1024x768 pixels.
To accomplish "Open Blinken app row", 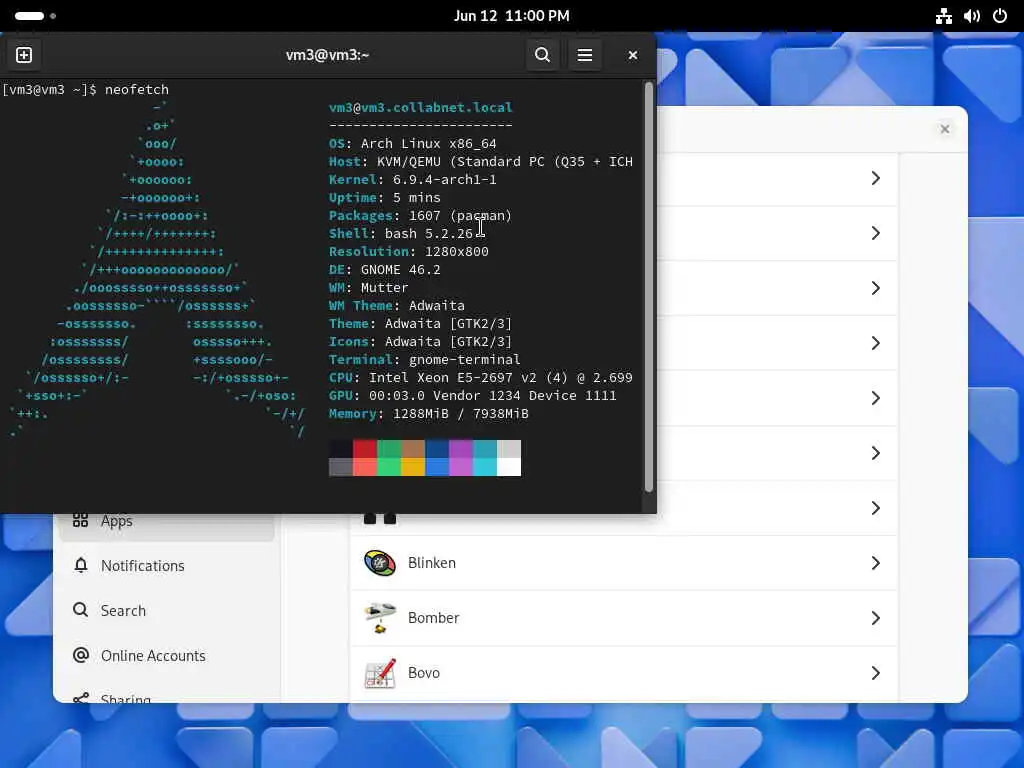I will click(624, 563).
